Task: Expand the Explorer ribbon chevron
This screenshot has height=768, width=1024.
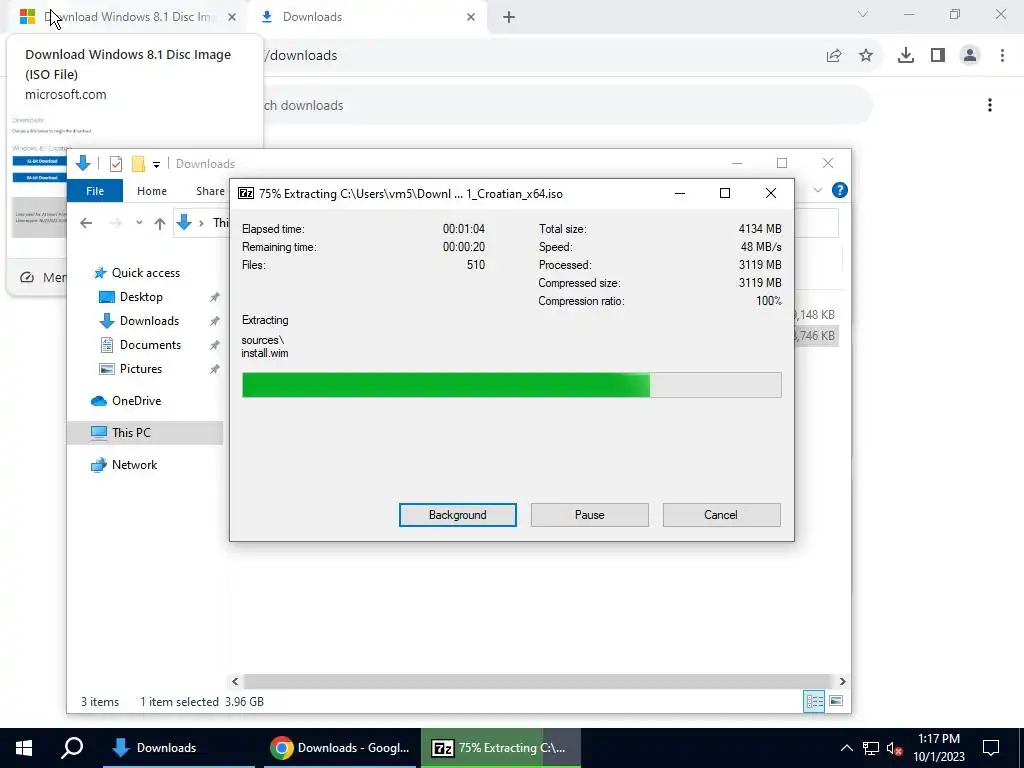Action: click(x=818, y=190)
